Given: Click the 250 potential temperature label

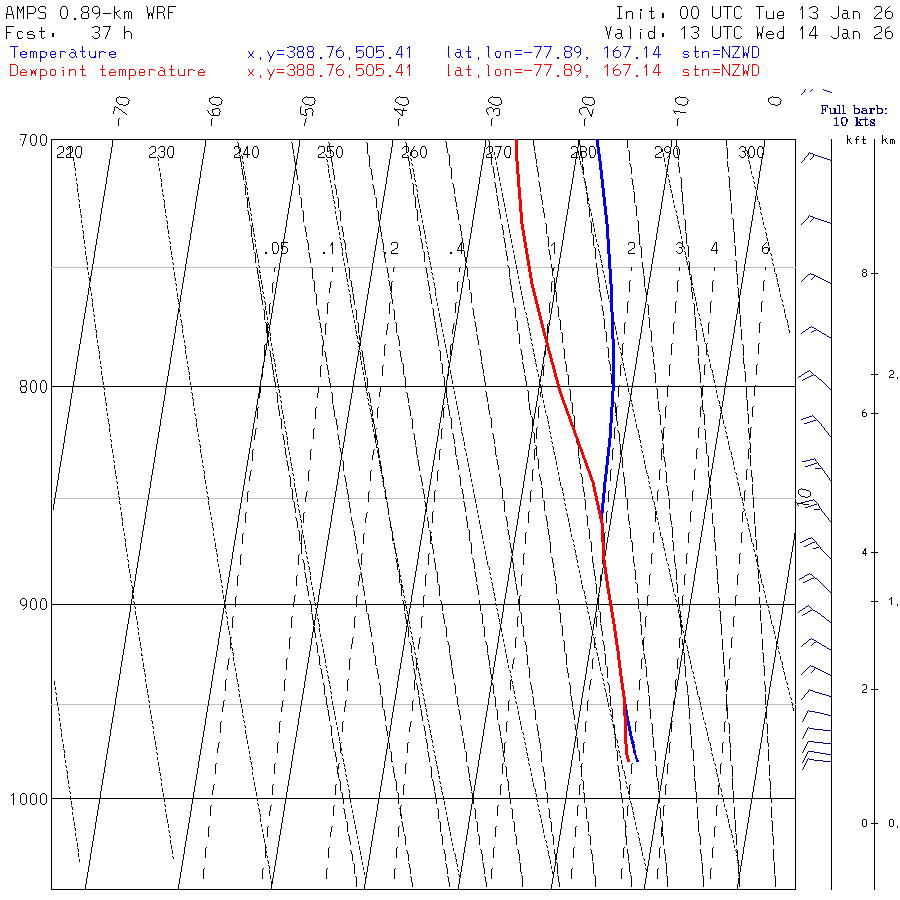Looking at the screenshot, I should (x=330, y=152).
